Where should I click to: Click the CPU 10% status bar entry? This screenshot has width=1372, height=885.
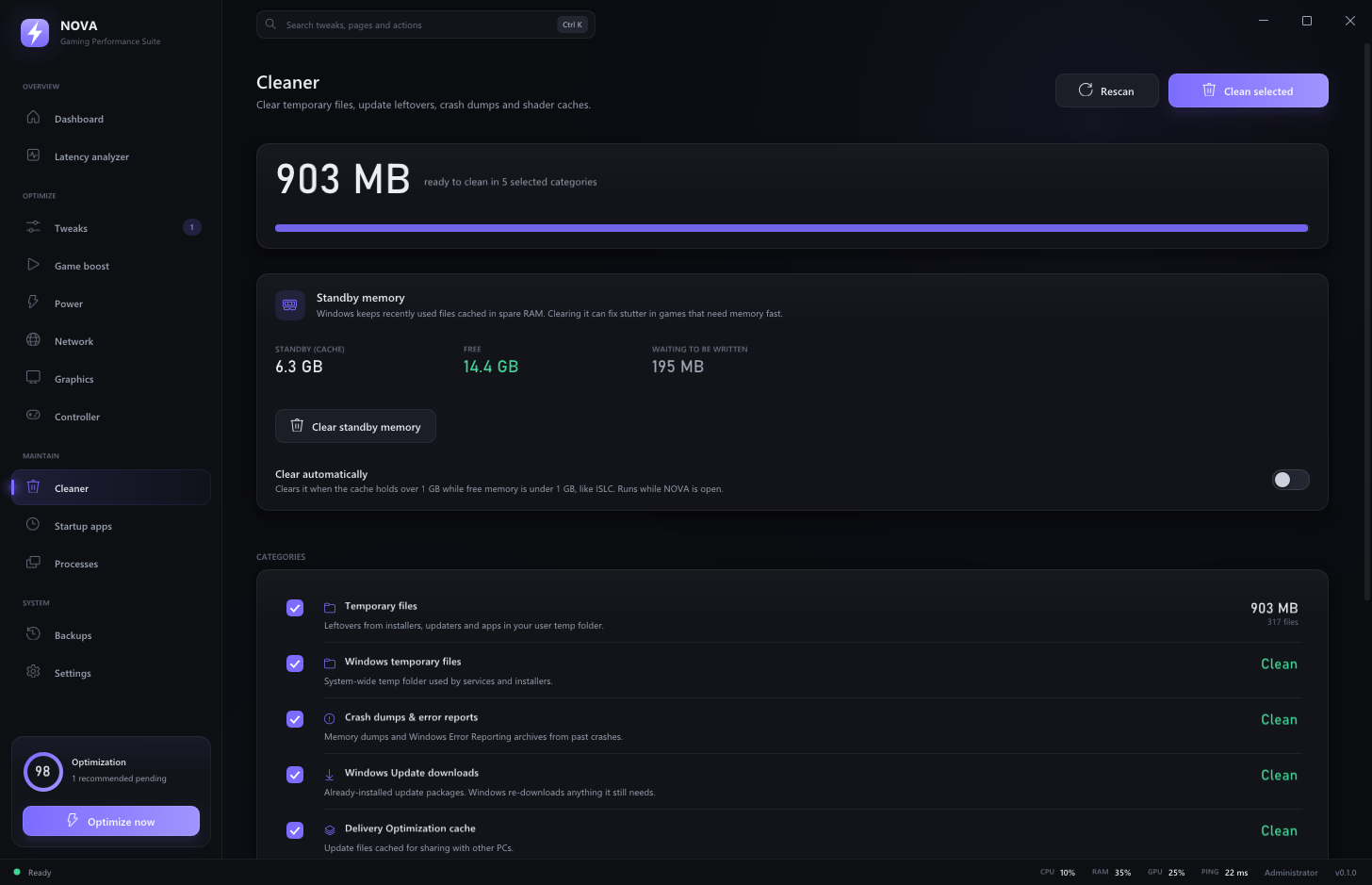click(1057, 872)
